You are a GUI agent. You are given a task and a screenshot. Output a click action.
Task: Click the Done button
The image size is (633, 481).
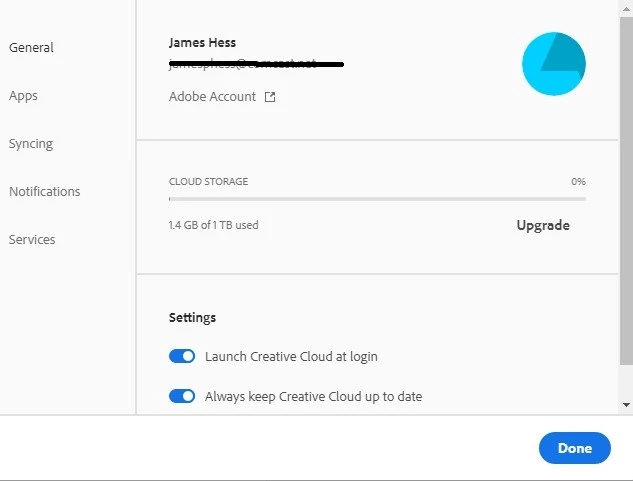pos(574,448)
